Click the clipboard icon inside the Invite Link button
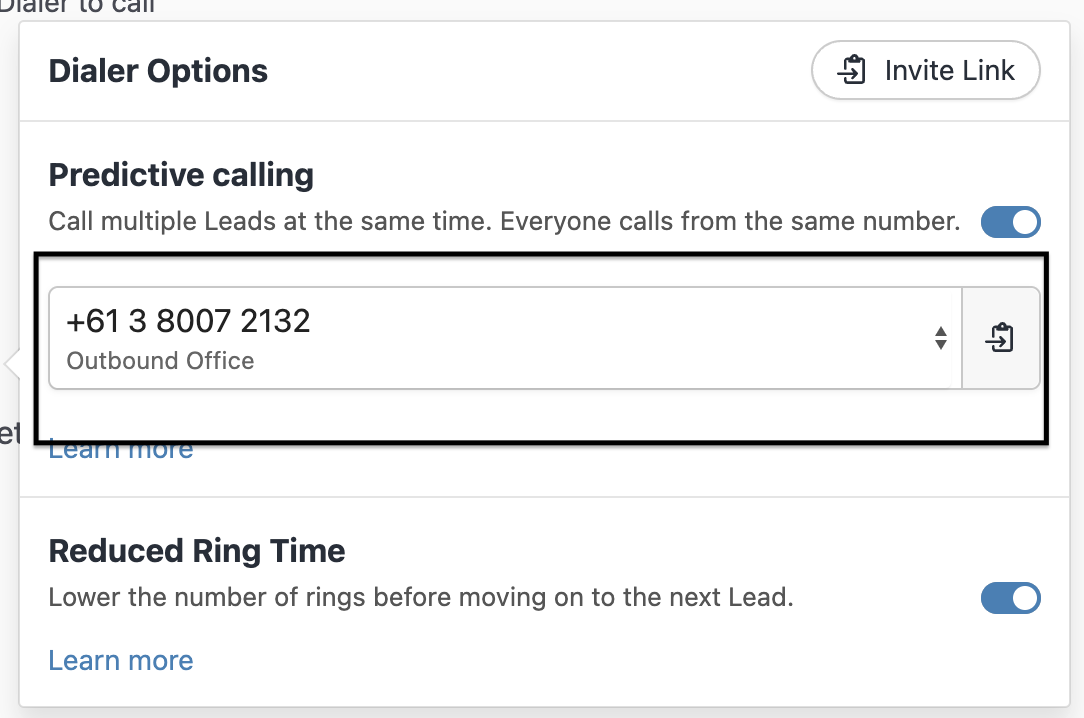Viewport: 1084px width, 718px height. tap(853, 70)
